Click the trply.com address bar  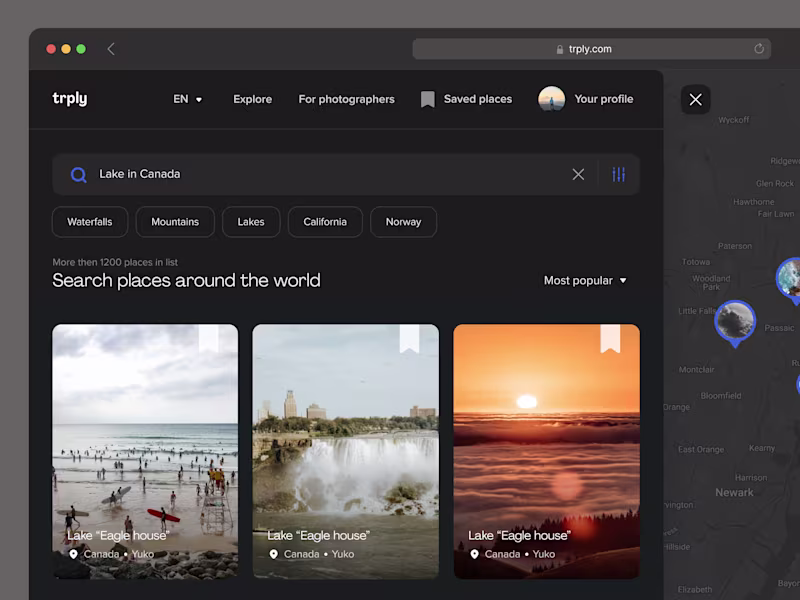point(591,49)
